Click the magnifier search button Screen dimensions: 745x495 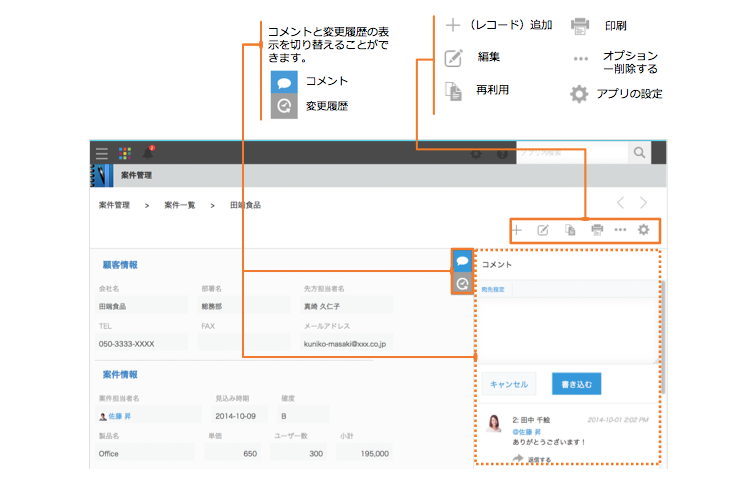[x=639, y=153]
